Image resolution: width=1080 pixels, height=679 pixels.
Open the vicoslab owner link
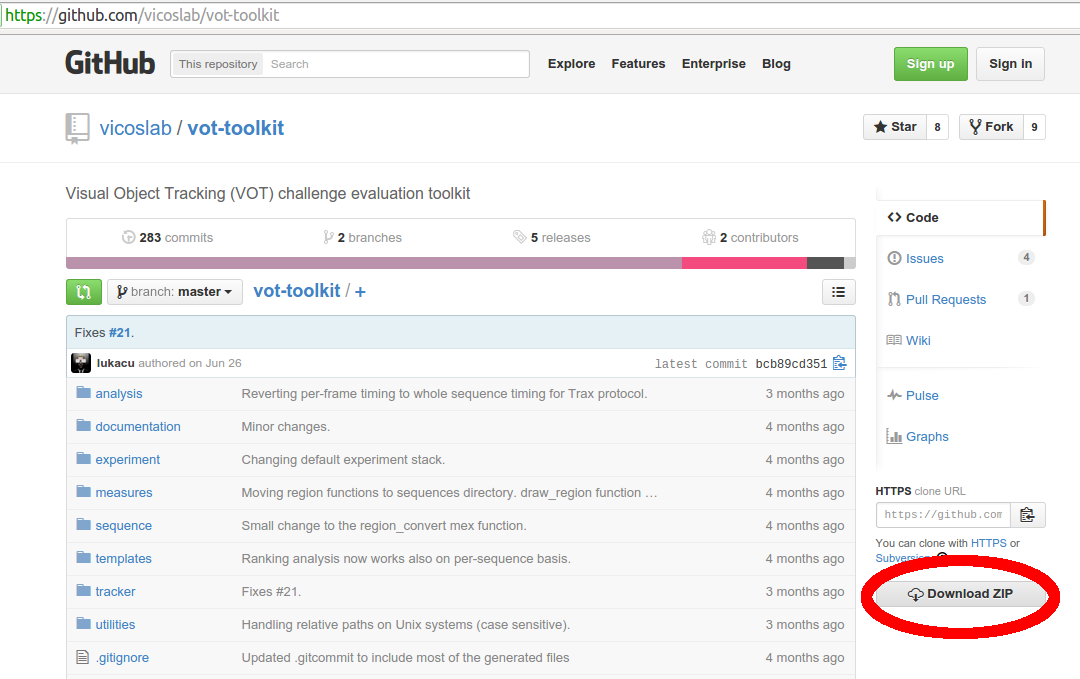coord(136,128)
